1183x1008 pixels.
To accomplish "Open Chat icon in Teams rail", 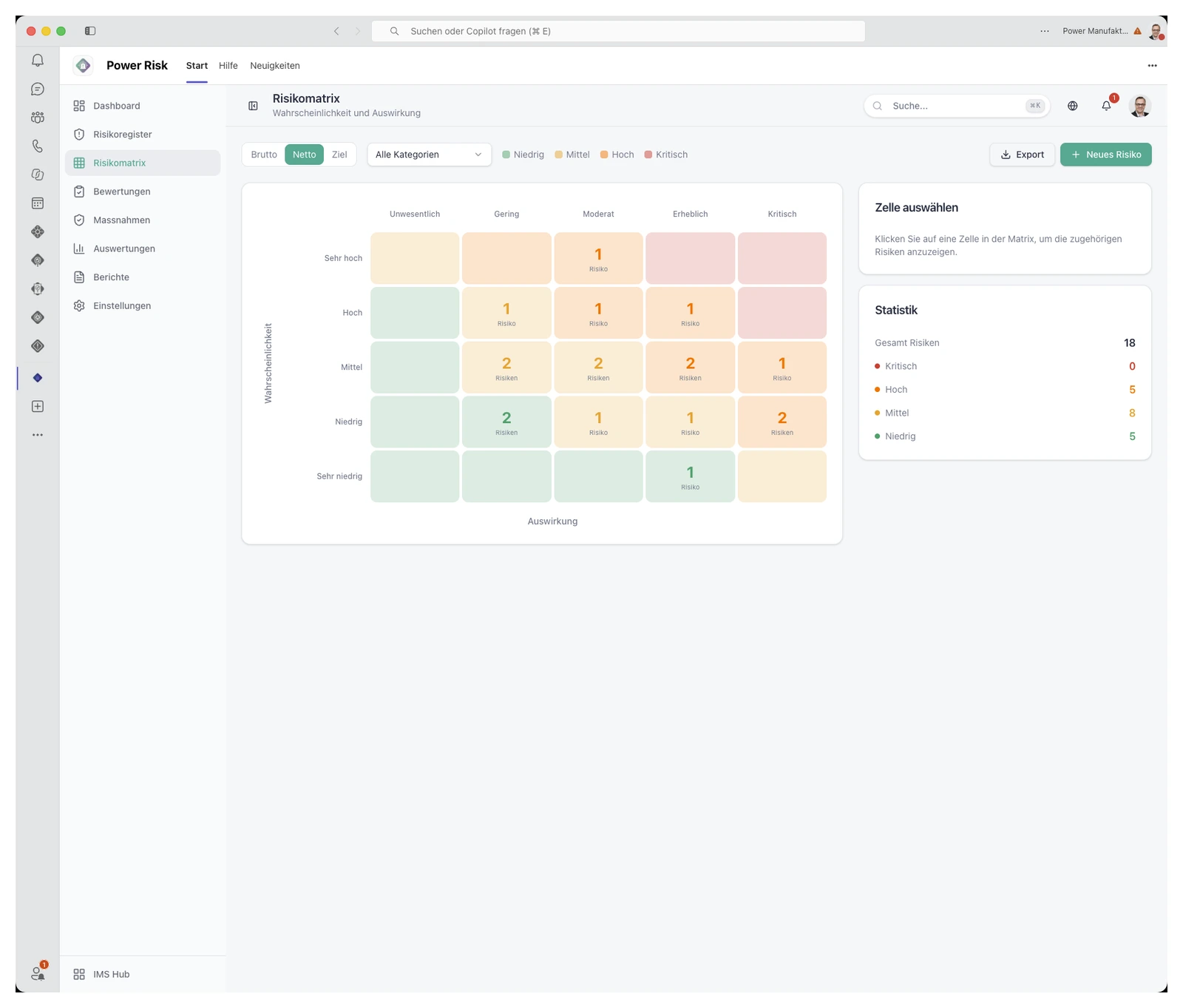I will coord(38,89).
